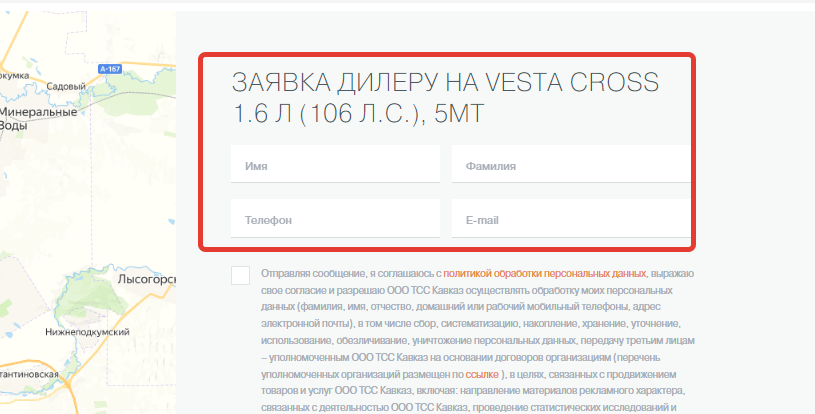The image size is (815, 414).
Task: Check the personal data consent checkbox
Action: click(240, 275)
